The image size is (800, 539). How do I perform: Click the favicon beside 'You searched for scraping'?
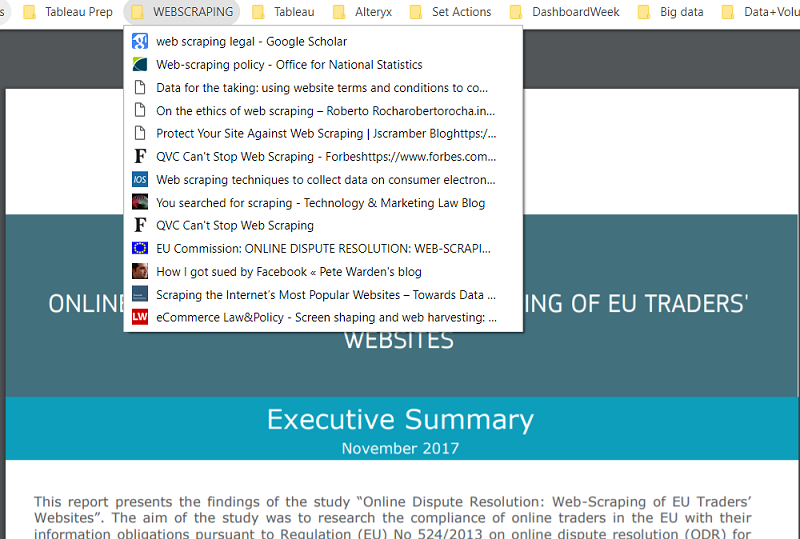click(140, 202)
